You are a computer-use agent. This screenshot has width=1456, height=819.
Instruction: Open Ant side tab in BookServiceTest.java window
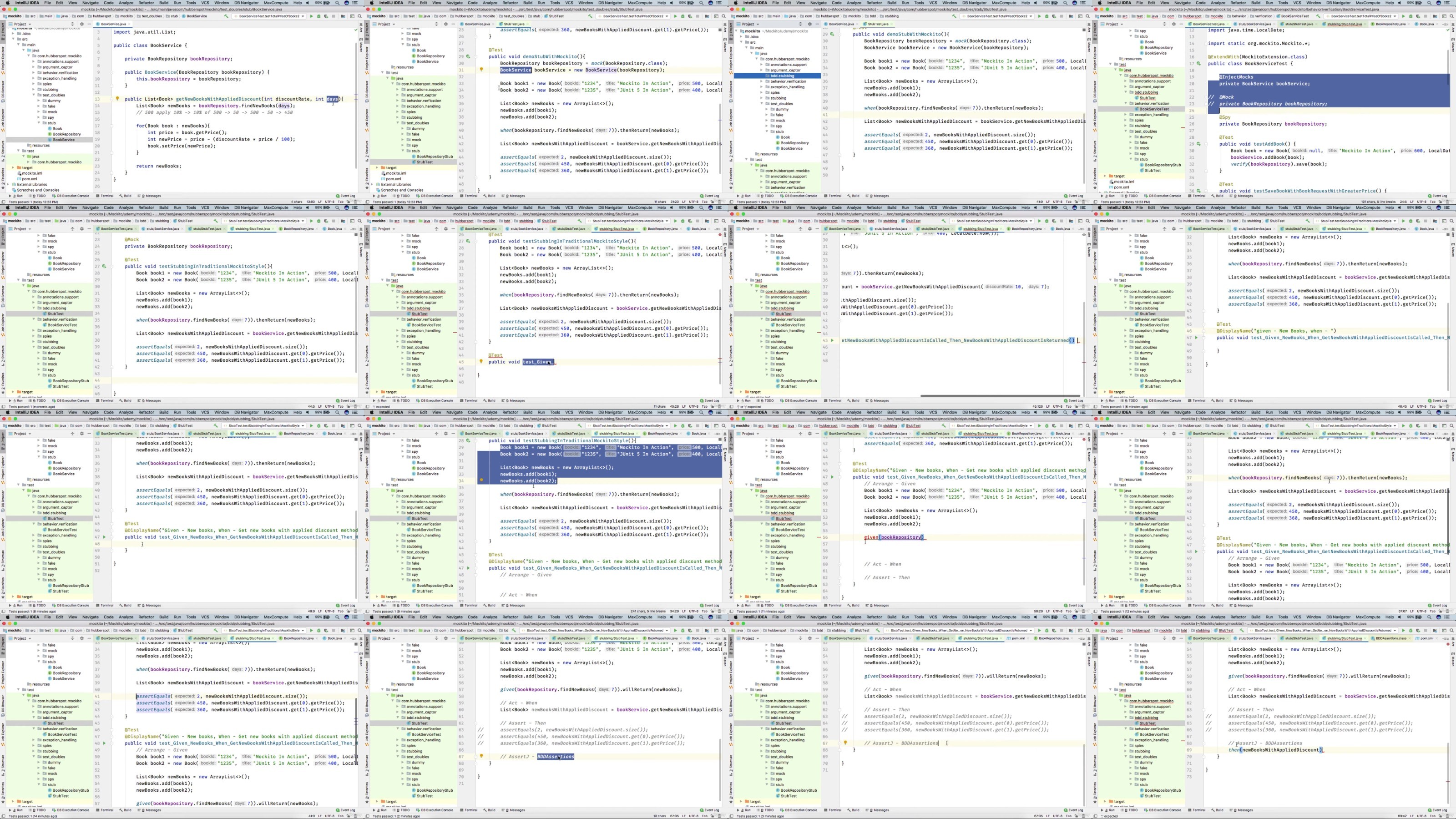(x=1453, y=28)
